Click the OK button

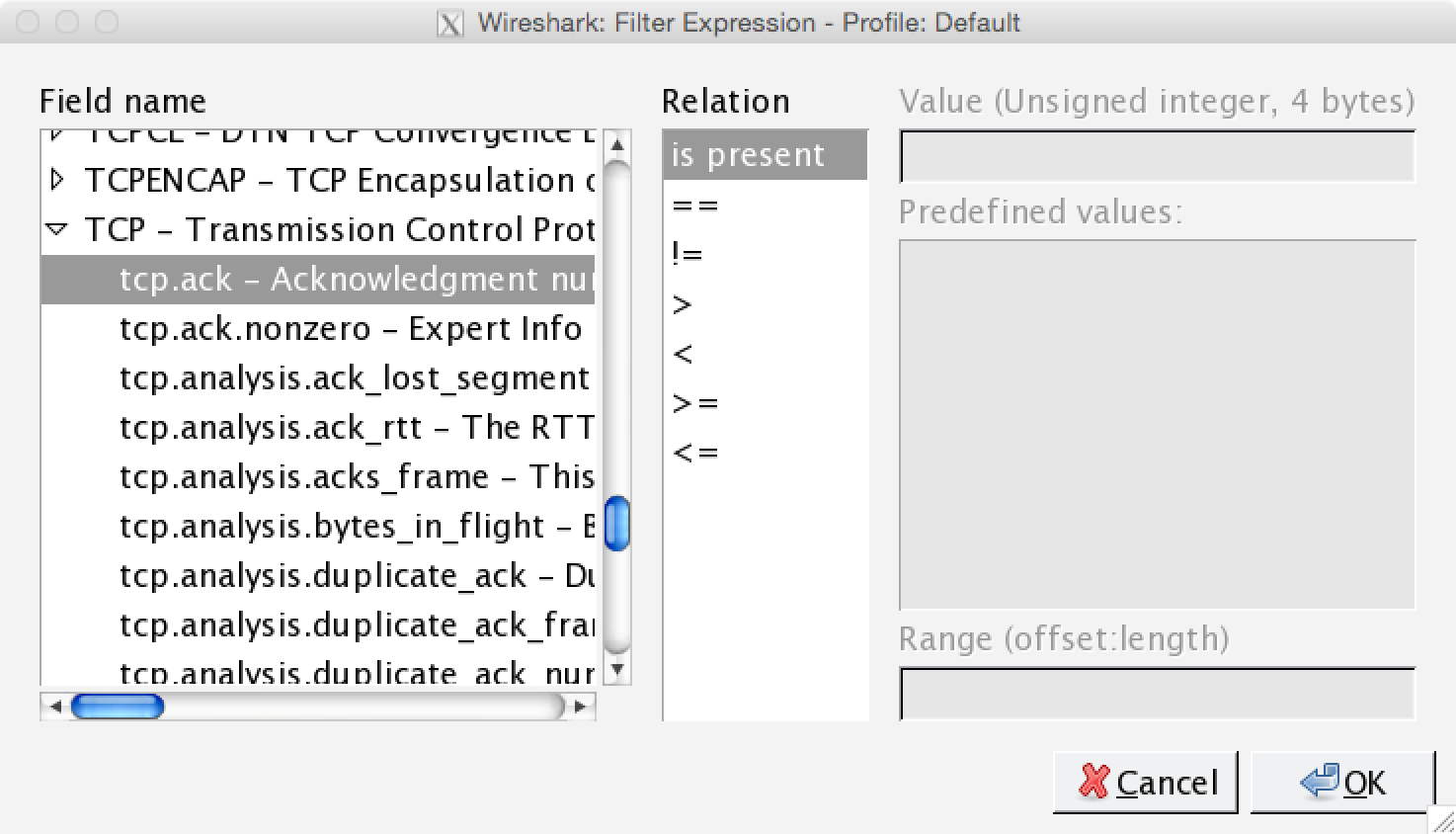tap(1341, 783)
